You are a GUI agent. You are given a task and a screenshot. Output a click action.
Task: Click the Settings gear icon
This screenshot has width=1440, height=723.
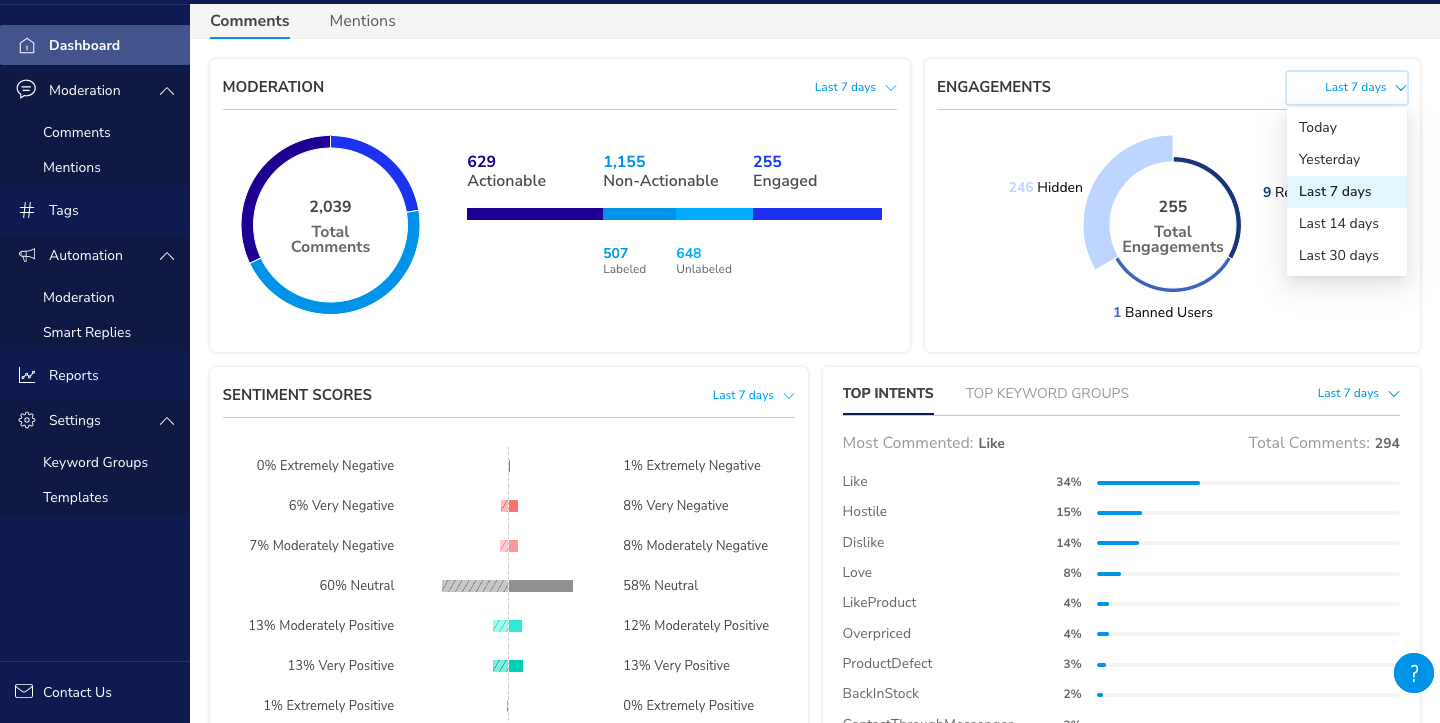pyautogui.click(x=27, y=420)
